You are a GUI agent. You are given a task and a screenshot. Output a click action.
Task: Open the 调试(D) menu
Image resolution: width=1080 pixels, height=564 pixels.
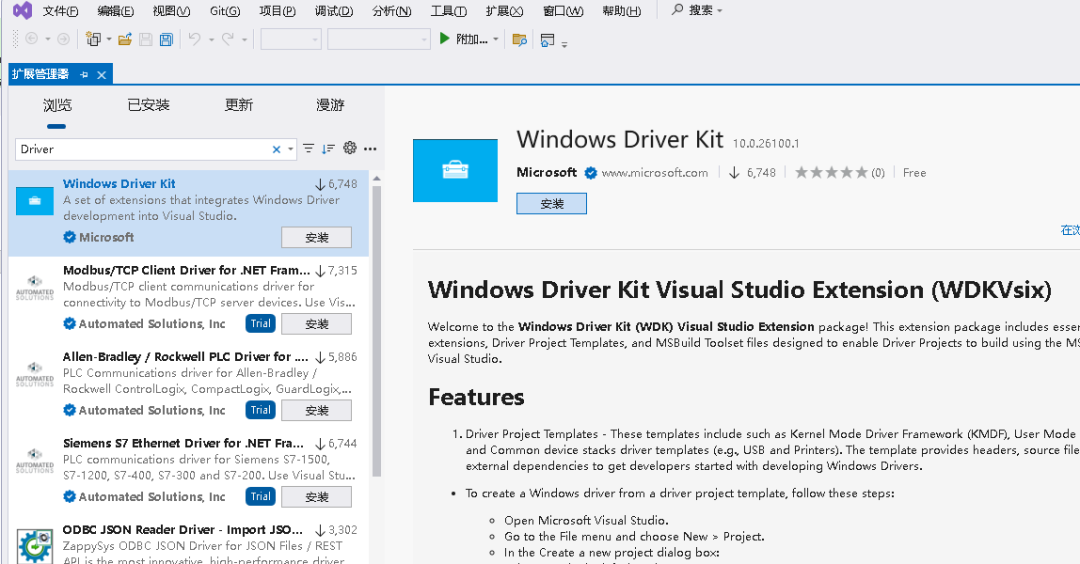334,11
